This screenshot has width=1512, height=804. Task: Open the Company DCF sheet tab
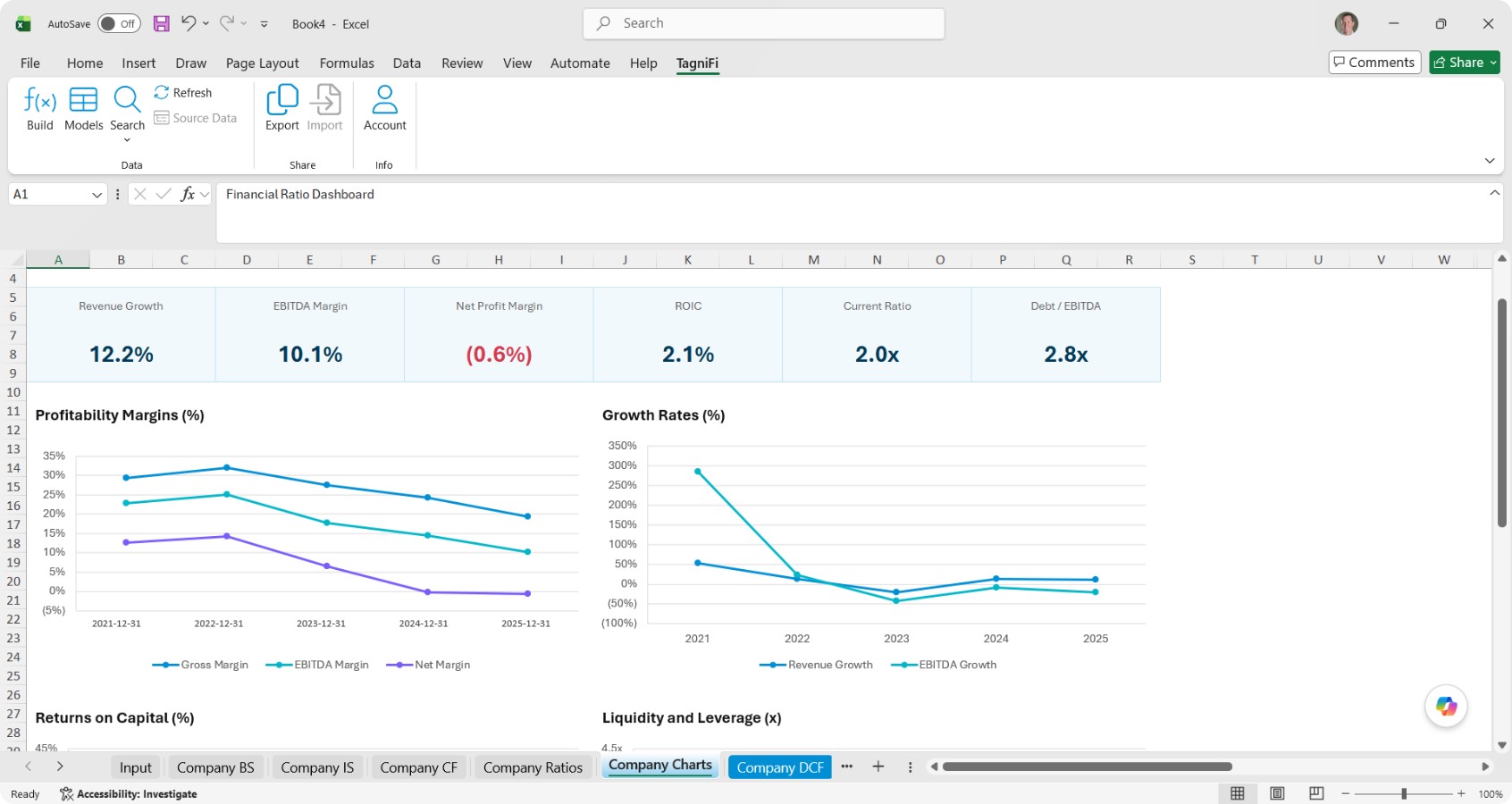(780, 767)
